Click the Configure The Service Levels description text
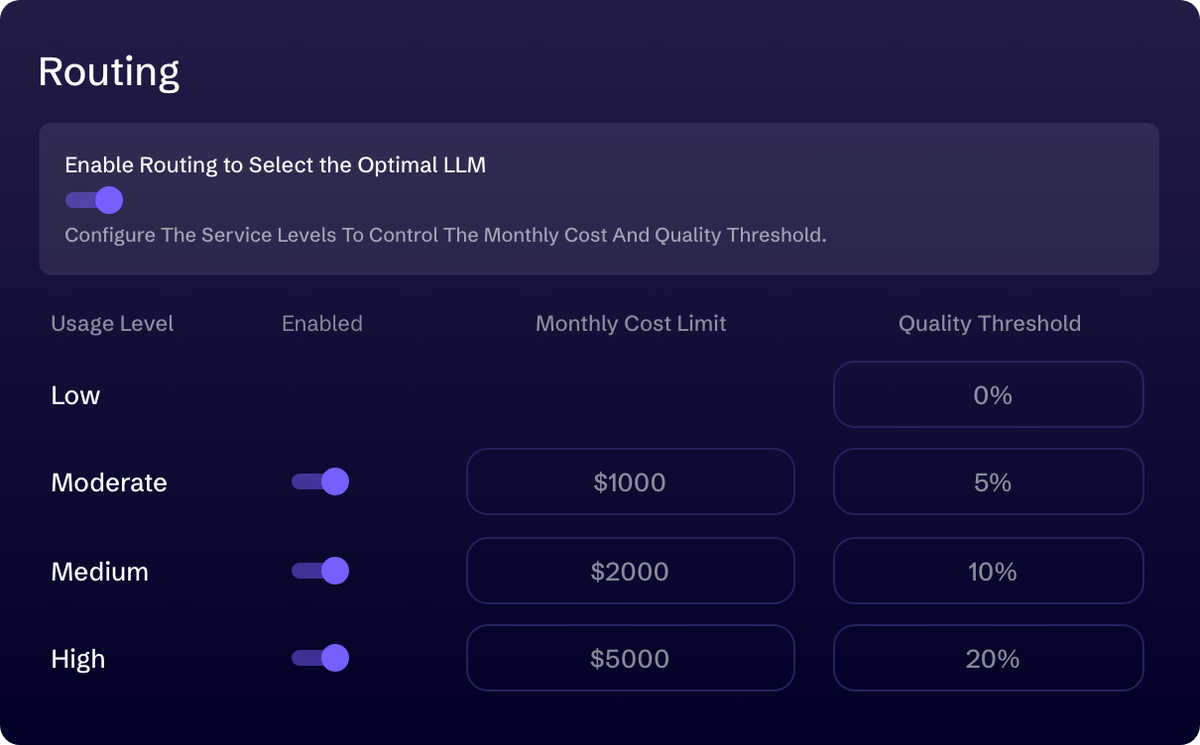The image size is (1200, 745). pos(446,236)
